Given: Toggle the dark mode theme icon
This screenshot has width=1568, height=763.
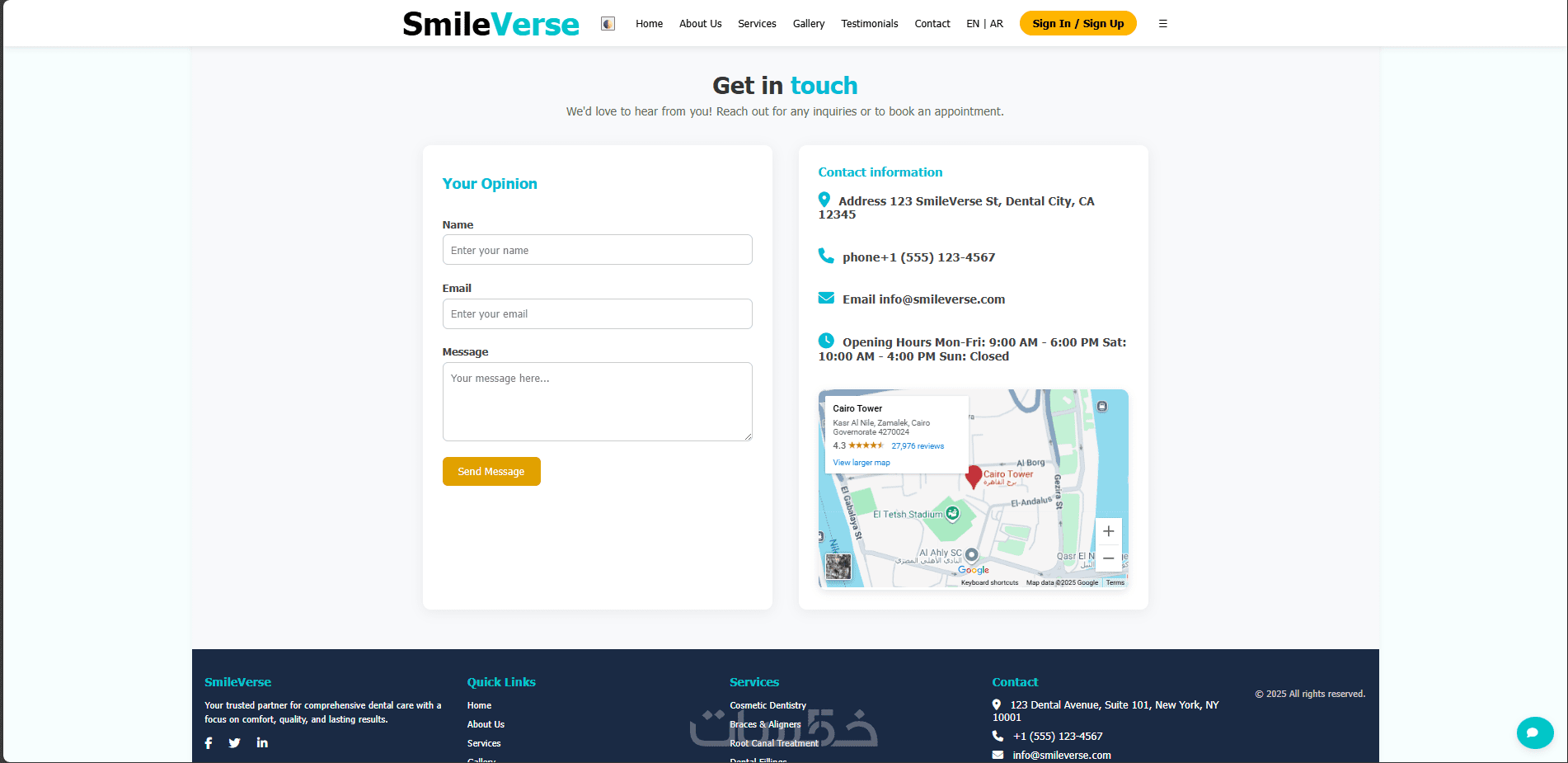Looking at the screenshot, I should point(608,24).
